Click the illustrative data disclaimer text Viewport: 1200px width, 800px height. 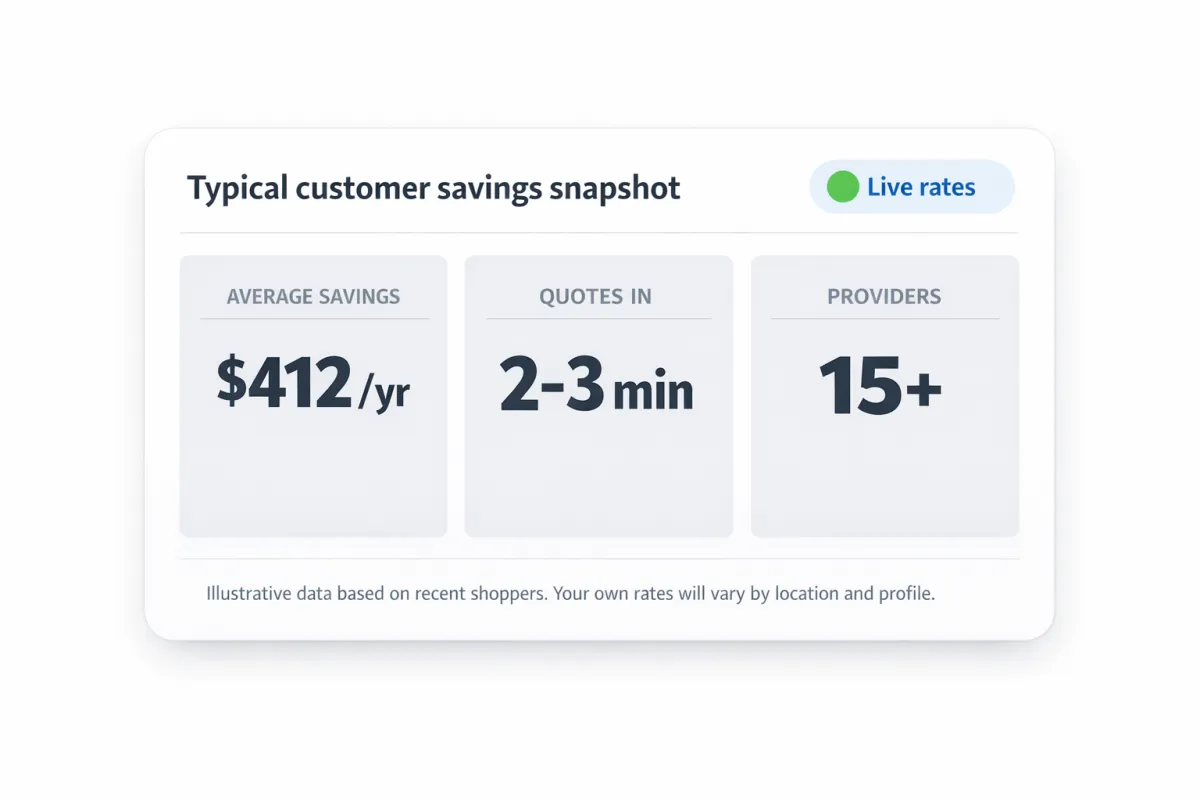(x=570, y=593)
